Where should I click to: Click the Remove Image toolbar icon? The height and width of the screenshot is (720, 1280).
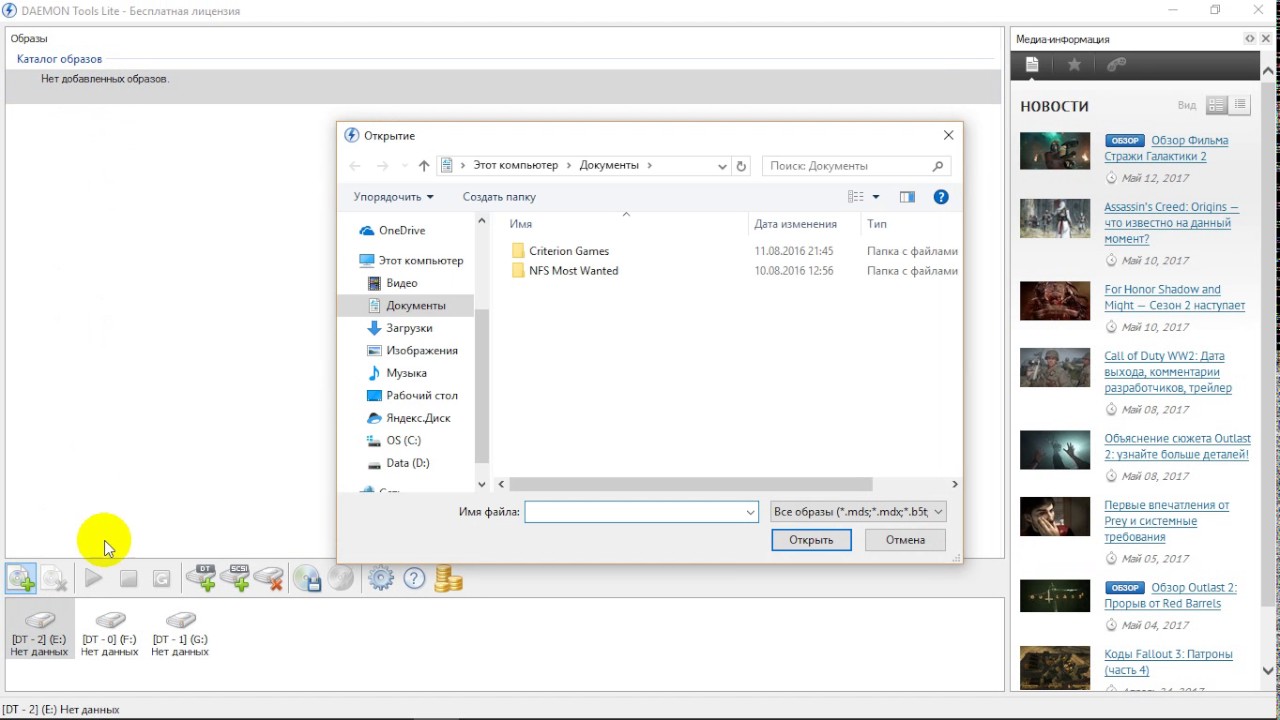55,578
